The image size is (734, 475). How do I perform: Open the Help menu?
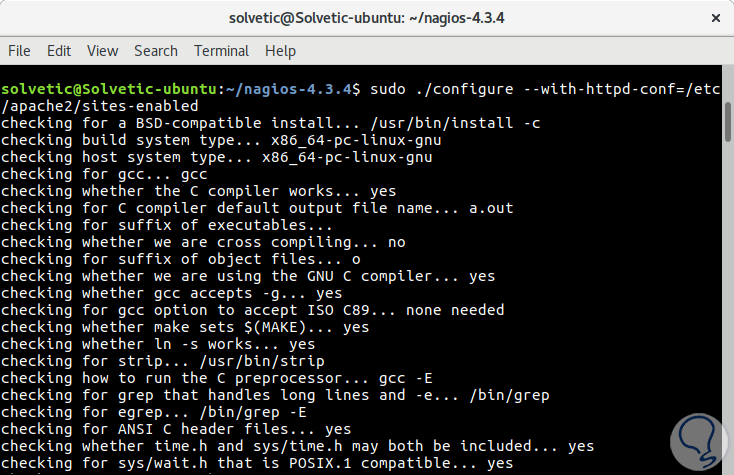coord(280,50)
